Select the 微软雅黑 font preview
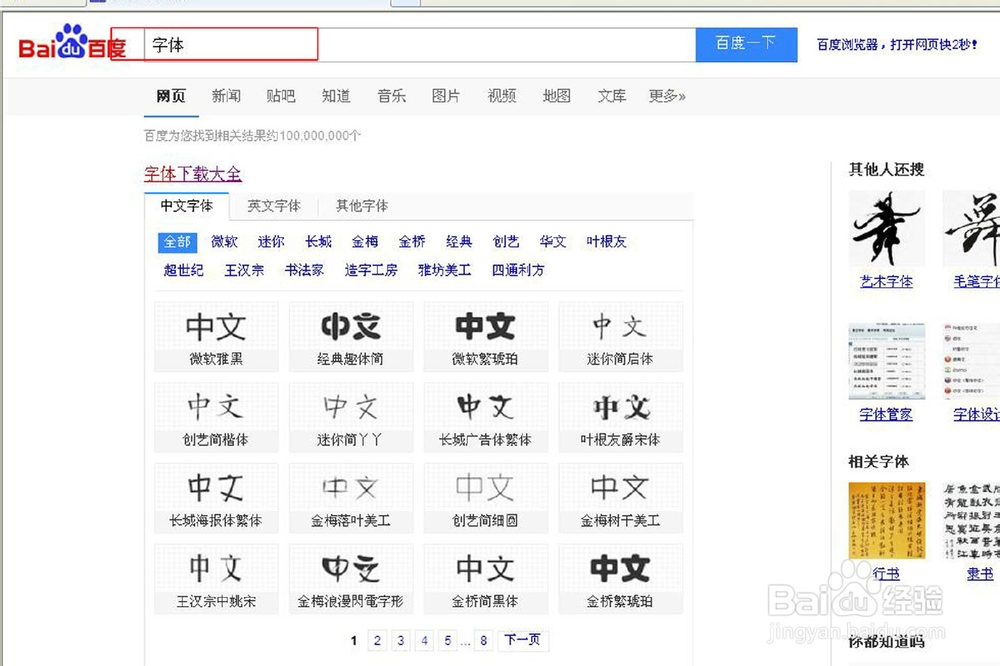 coord(215,336)
